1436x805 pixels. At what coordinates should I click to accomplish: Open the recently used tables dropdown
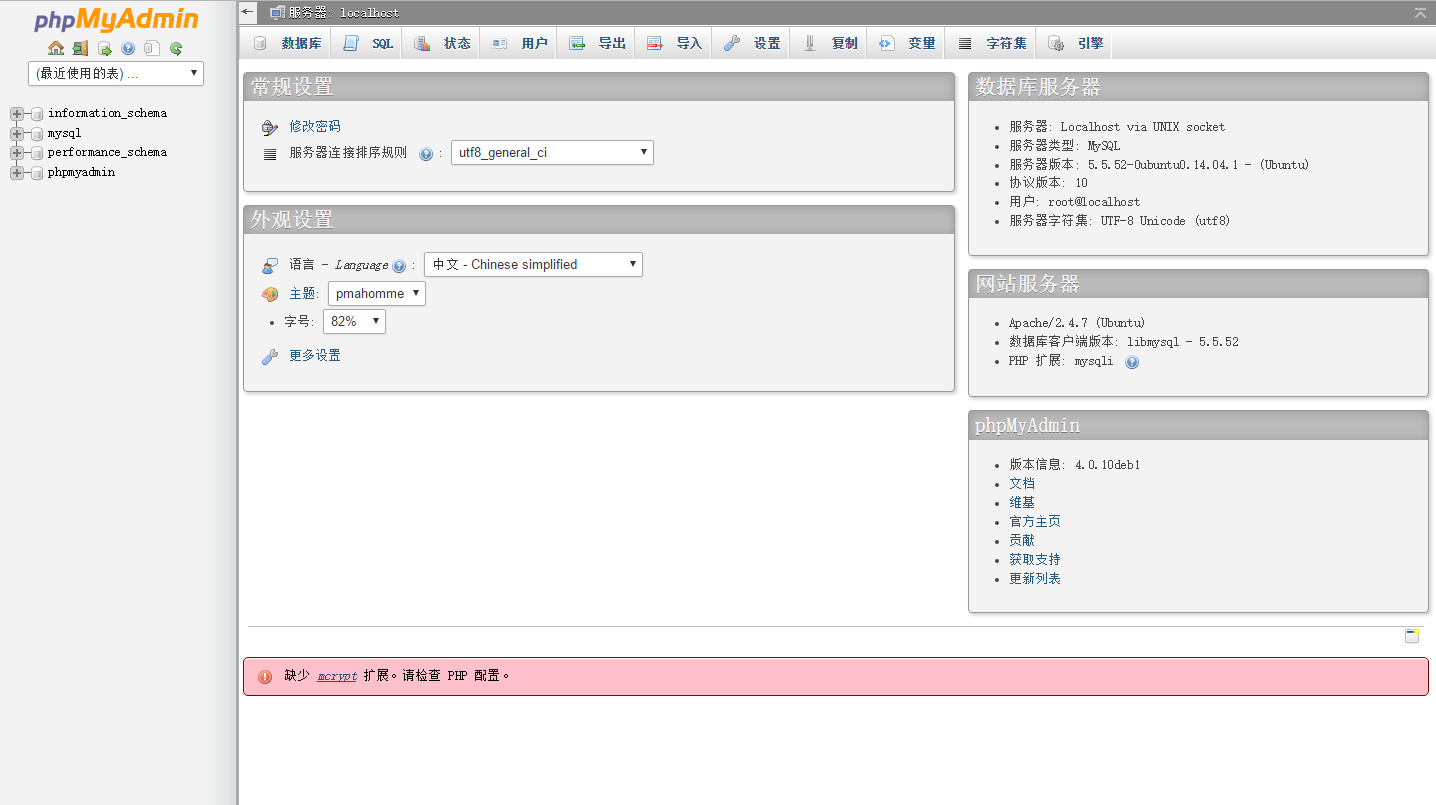click(x=116, y=73)
